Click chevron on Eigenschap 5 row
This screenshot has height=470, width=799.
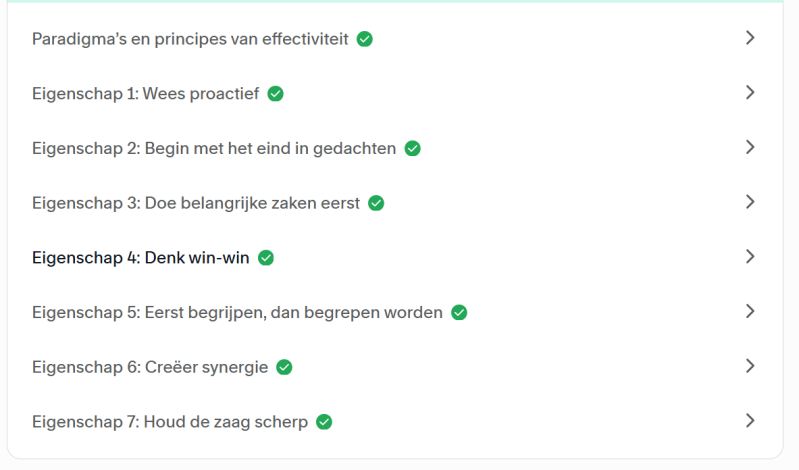point(750,311)
